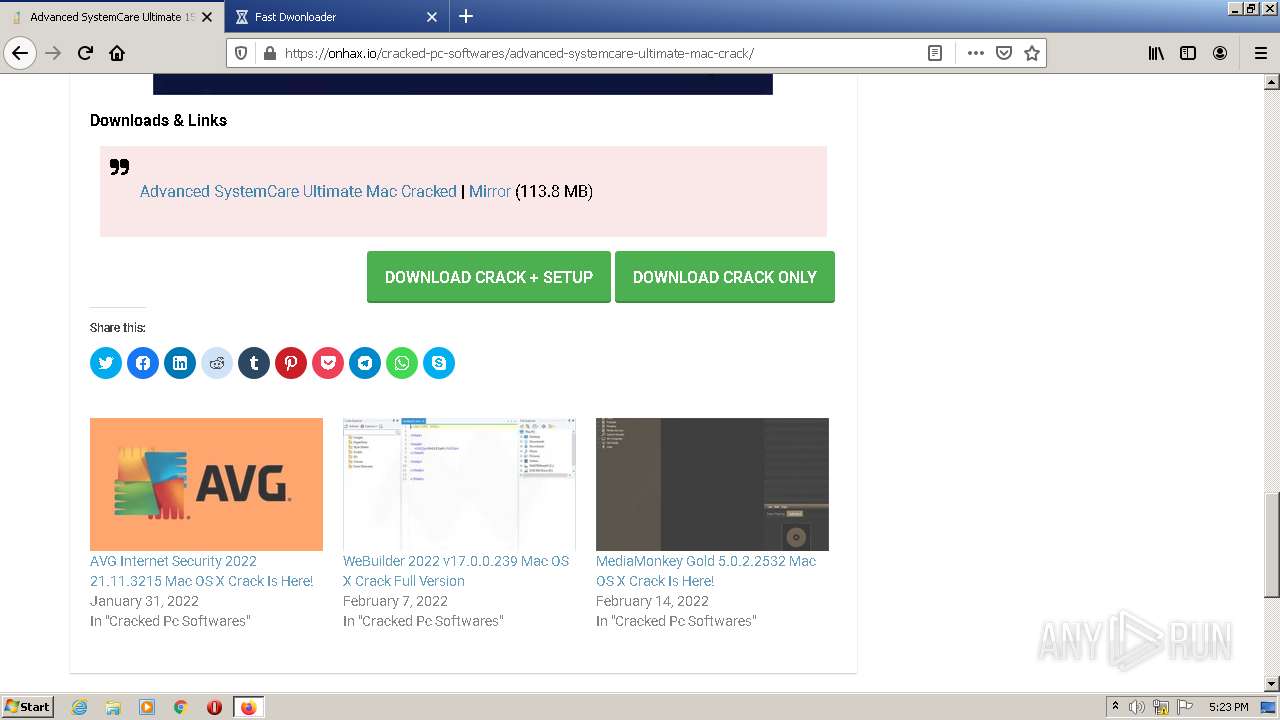Click the scrollbar down arrow
Viewport: 1280px width, 720px height.
click(1271, 683)
